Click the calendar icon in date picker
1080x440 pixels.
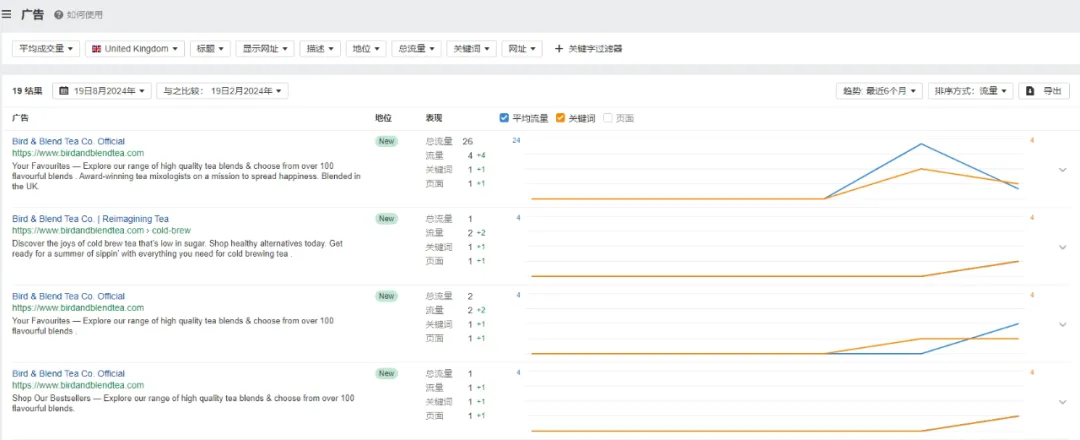64,91
